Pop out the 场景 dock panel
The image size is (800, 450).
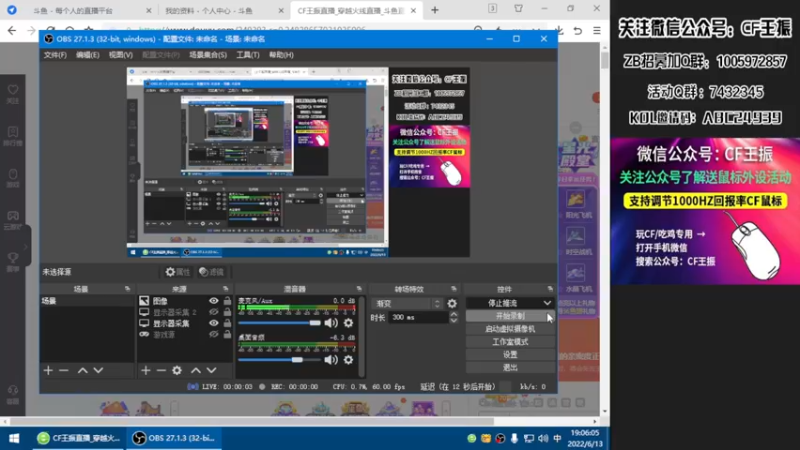click(128, 289)
